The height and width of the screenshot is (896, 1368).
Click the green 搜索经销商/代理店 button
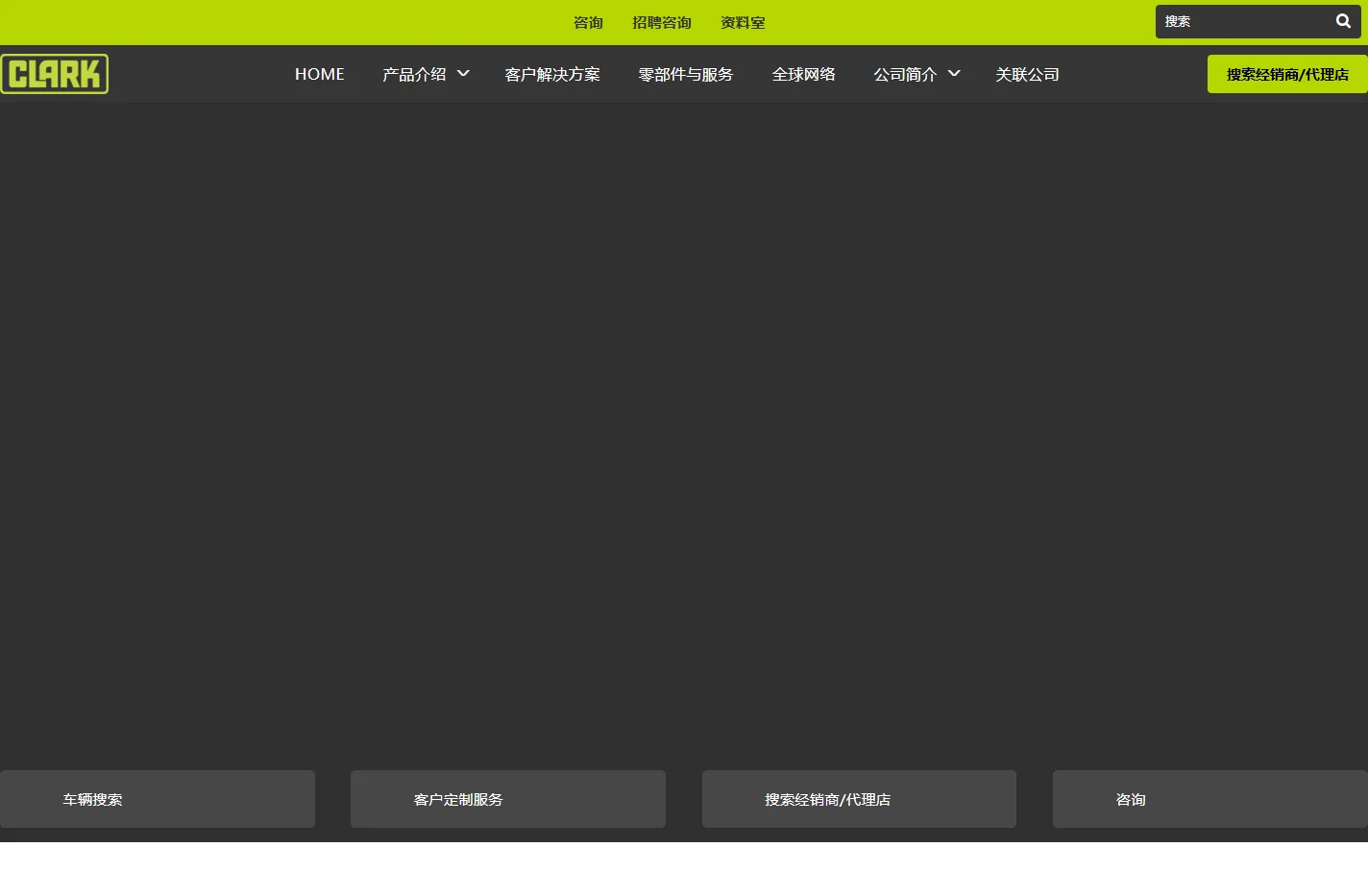(x=1287, y=74)
